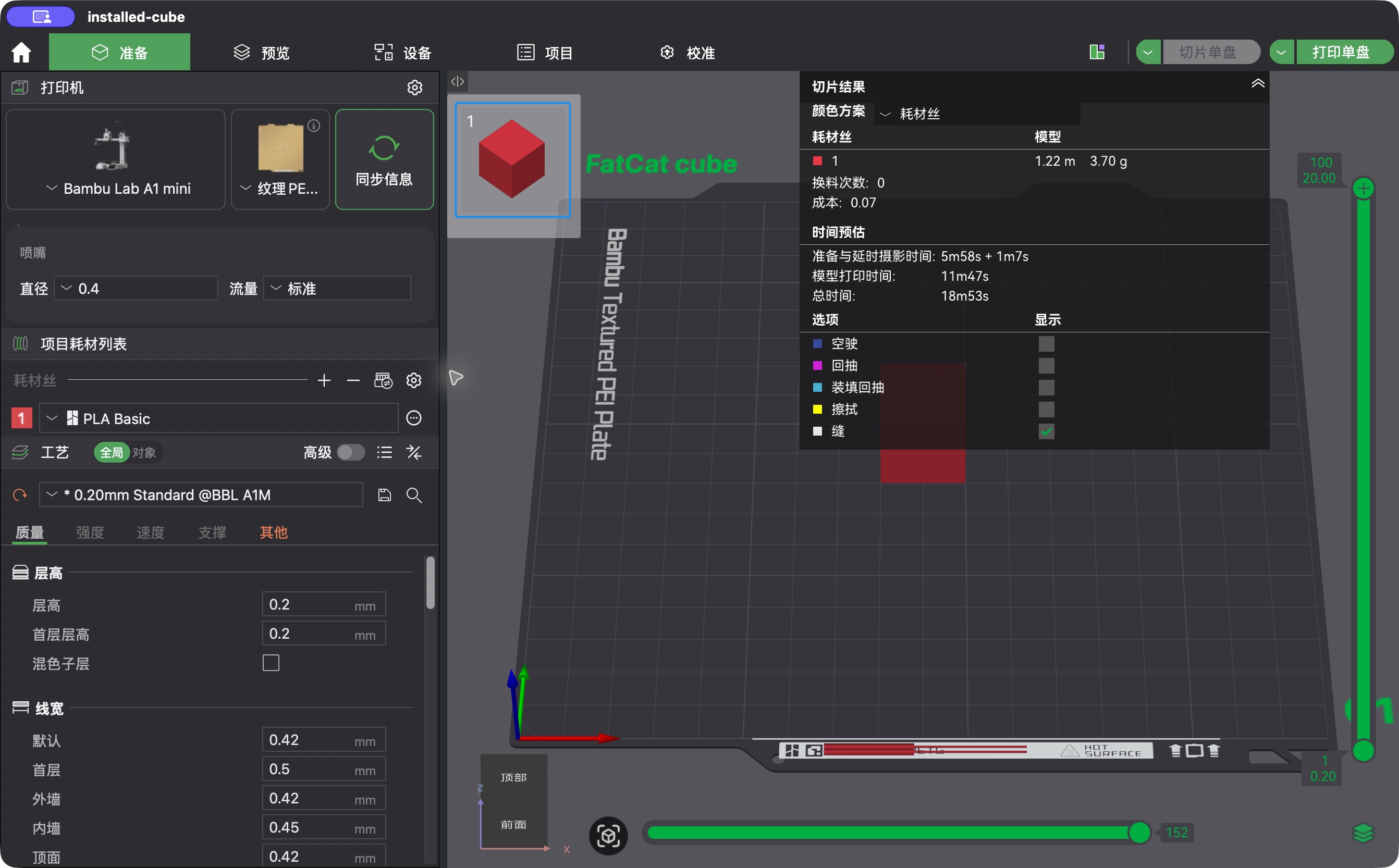The width and height of the screenshot is (1399, 868).
Task: Click the pointer tool icon at sidebar edge
Action: [456, 377]
